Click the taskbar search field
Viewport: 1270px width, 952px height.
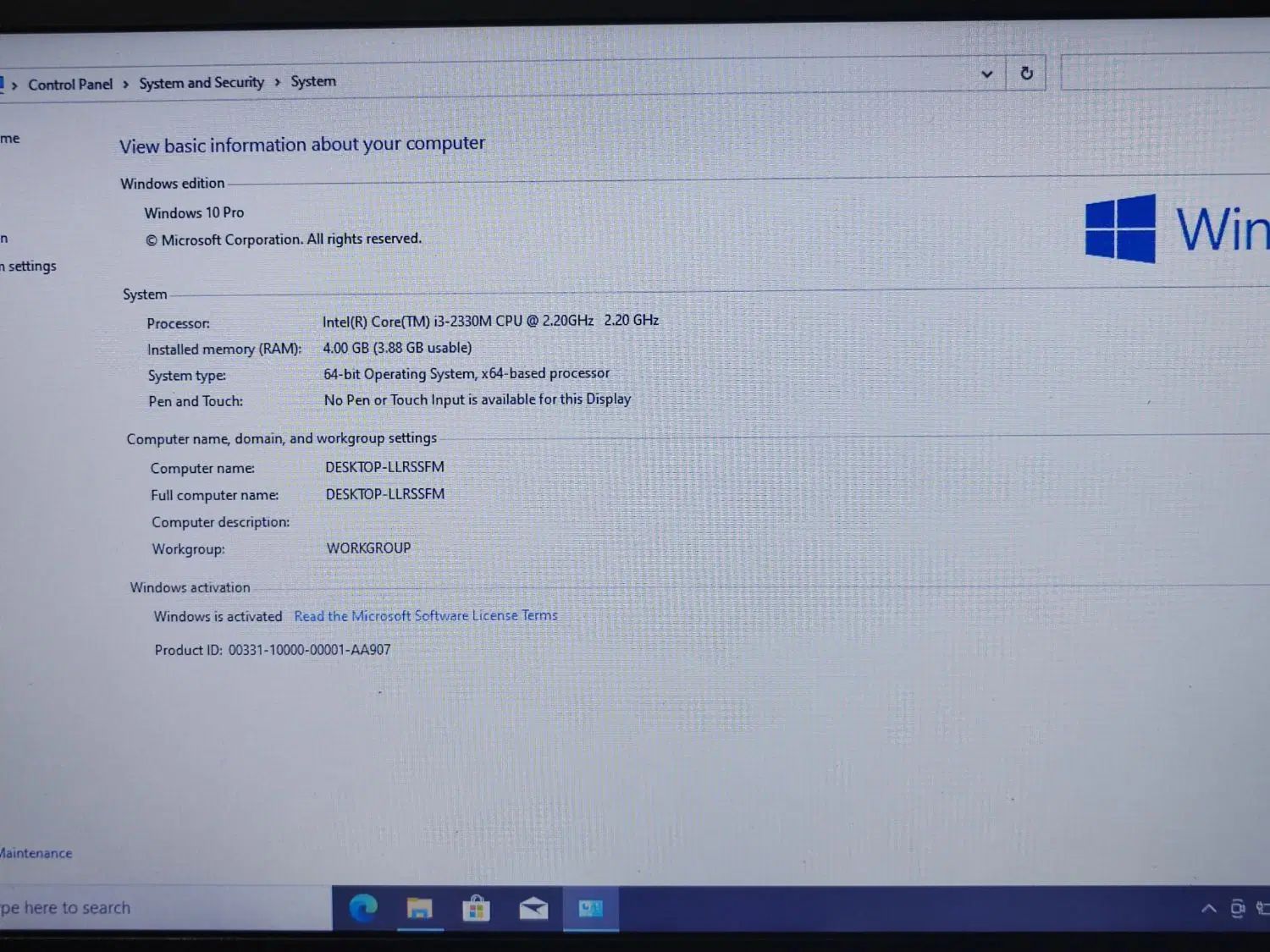point(165,908)
